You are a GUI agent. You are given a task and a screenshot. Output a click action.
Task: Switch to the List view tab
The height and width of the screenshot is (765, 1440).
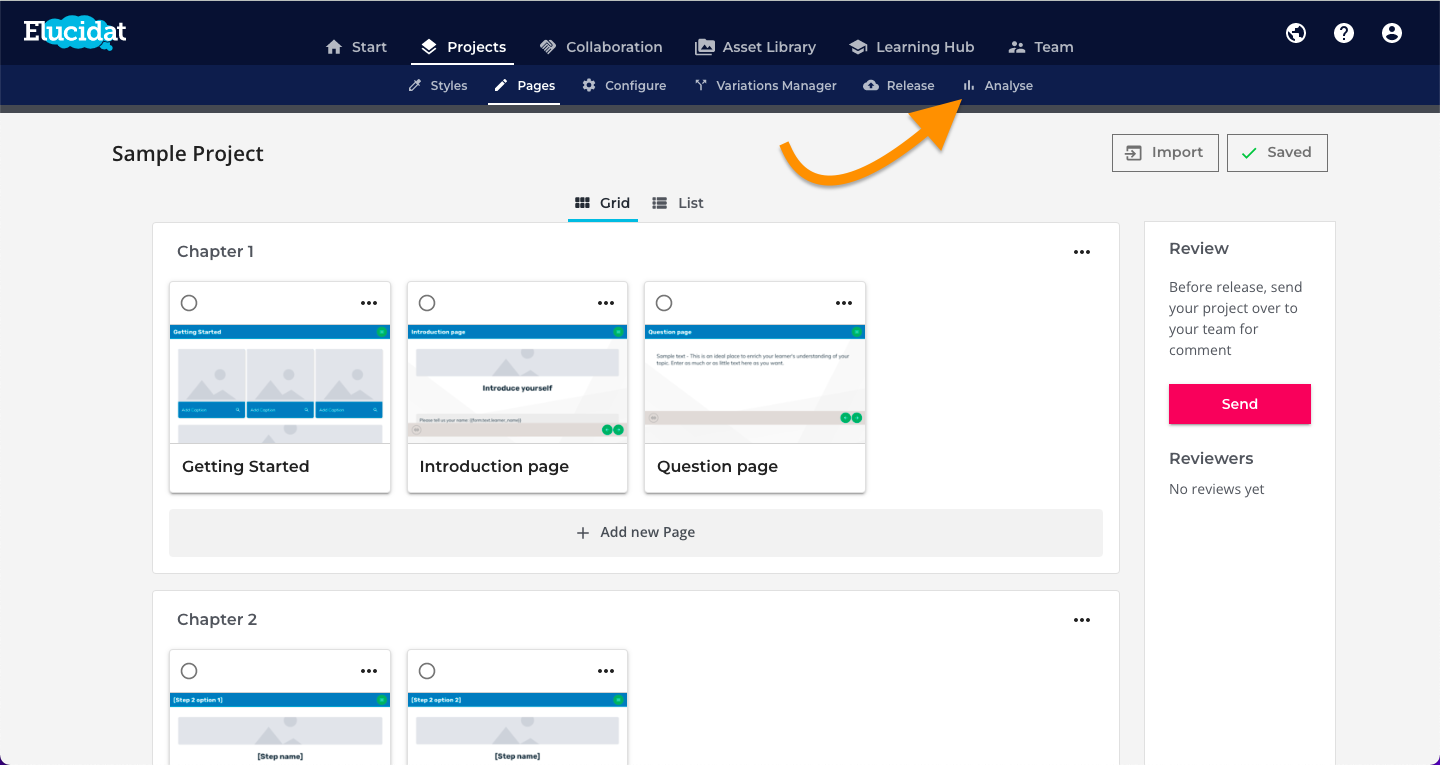[678, 203]
